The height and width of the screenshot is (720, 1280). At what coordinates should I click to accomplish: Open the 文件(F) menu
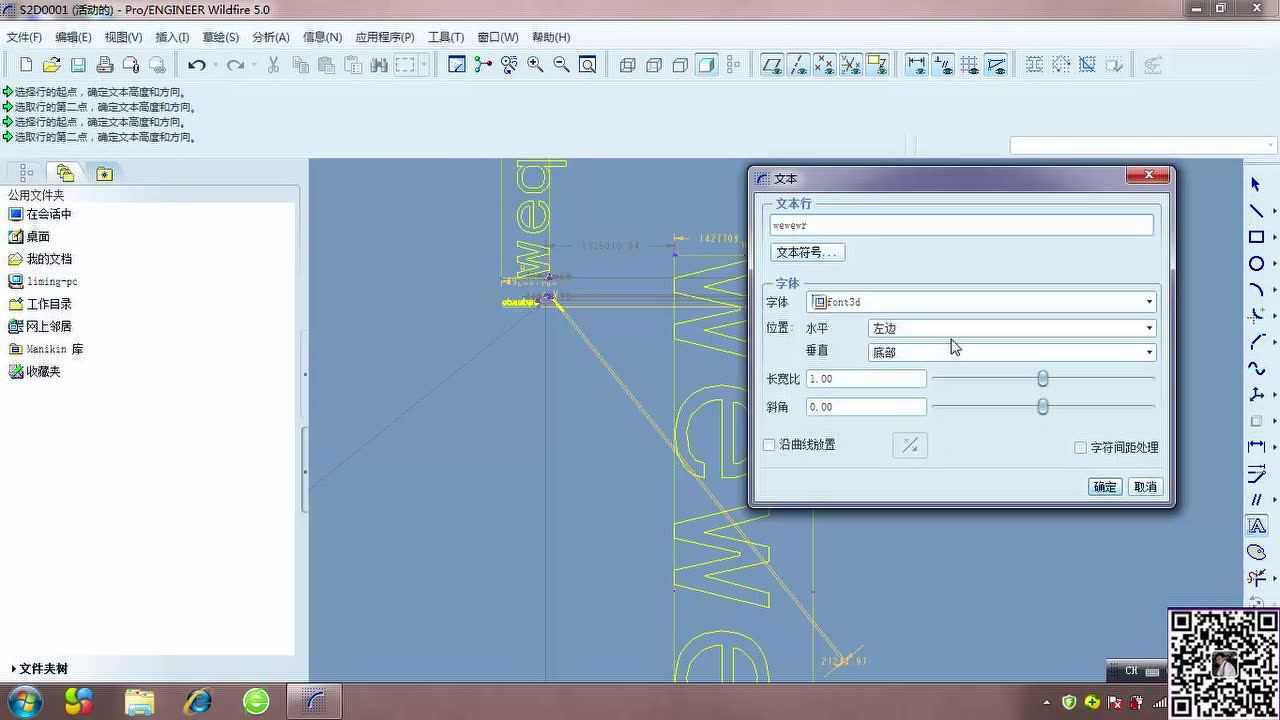(24, 37)
